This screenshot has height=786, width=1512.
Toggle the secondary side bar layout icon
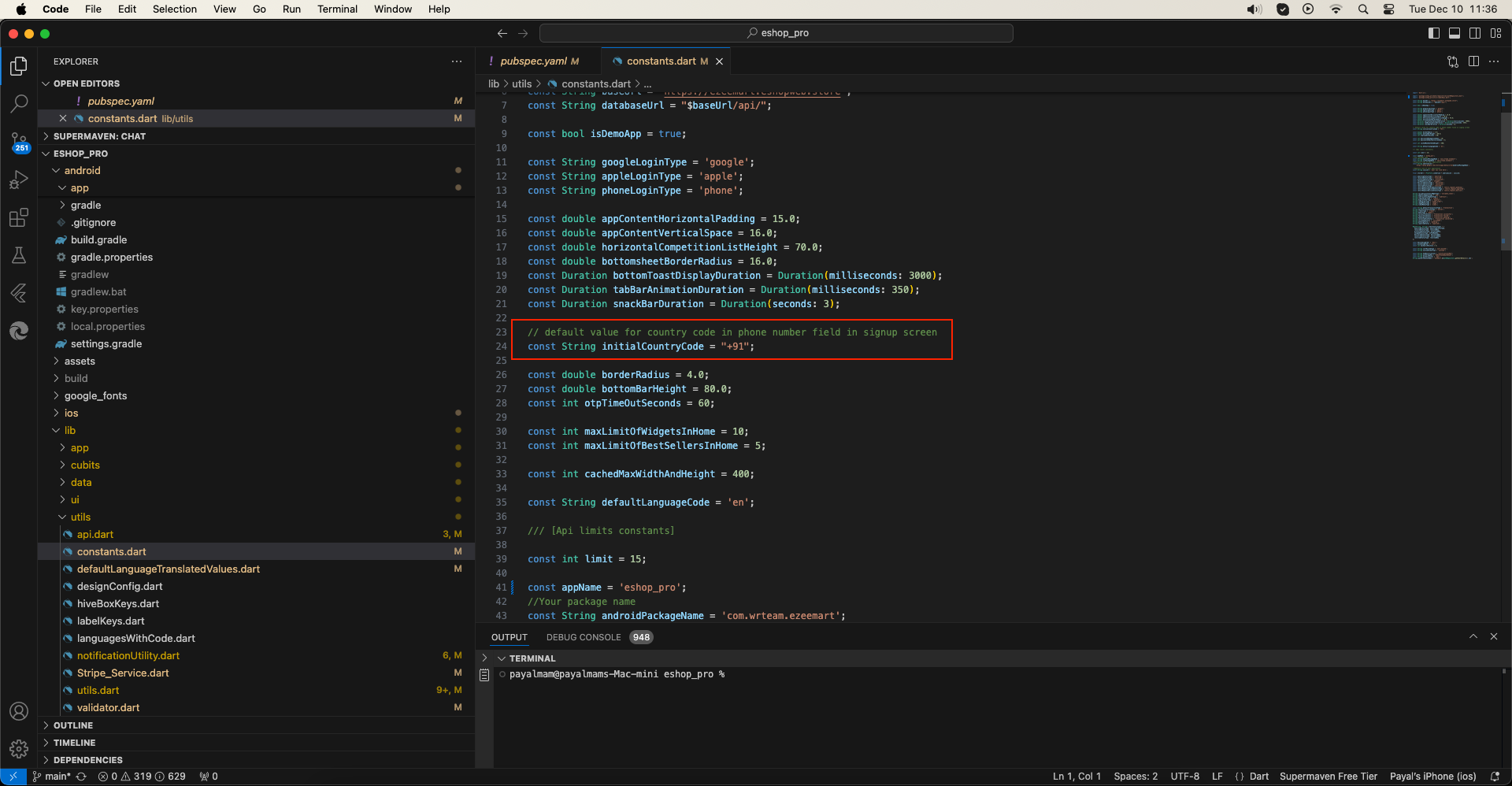[x=1474, y=33]
